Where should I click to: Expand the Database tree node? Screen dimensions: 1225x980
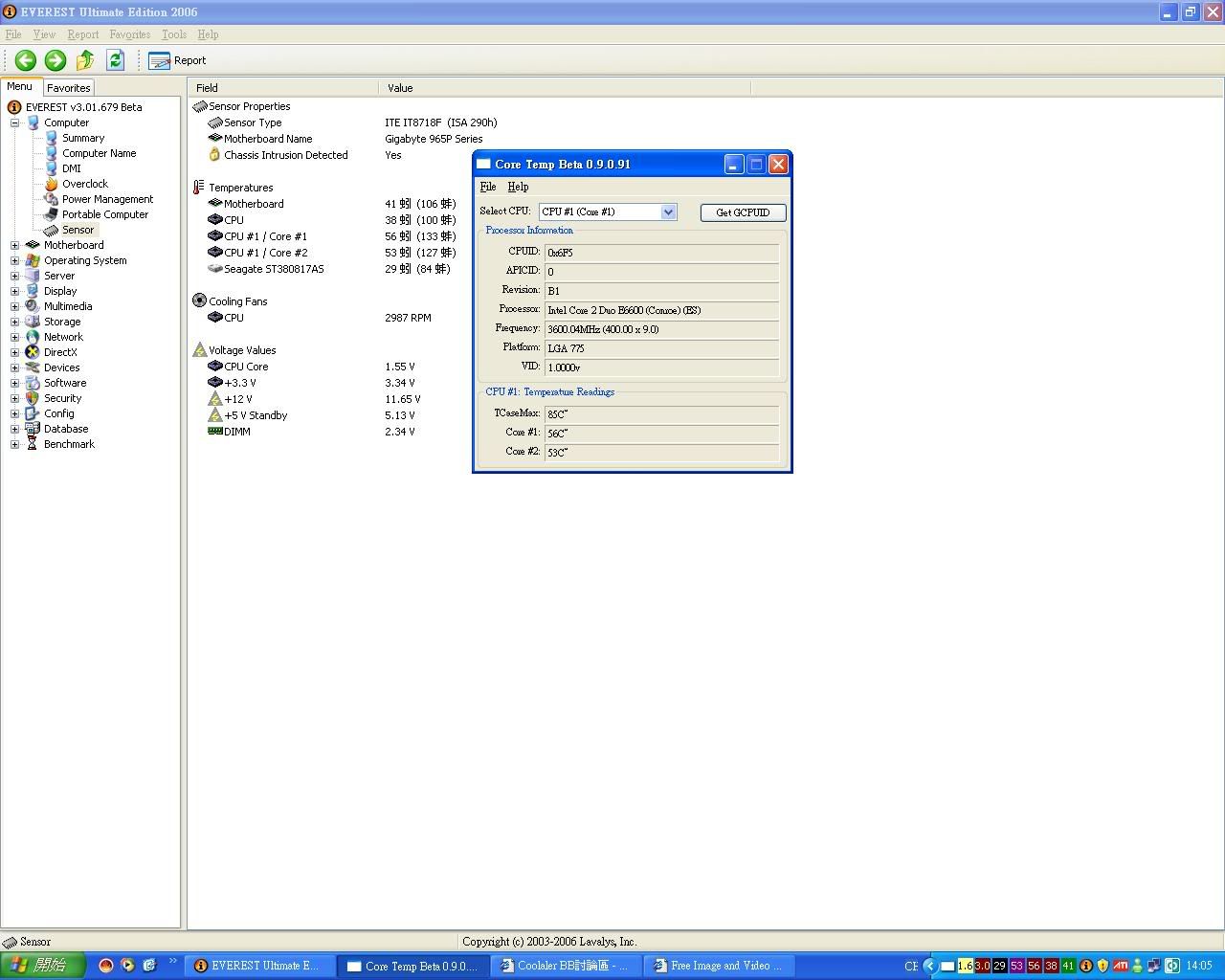coord(14,429)
